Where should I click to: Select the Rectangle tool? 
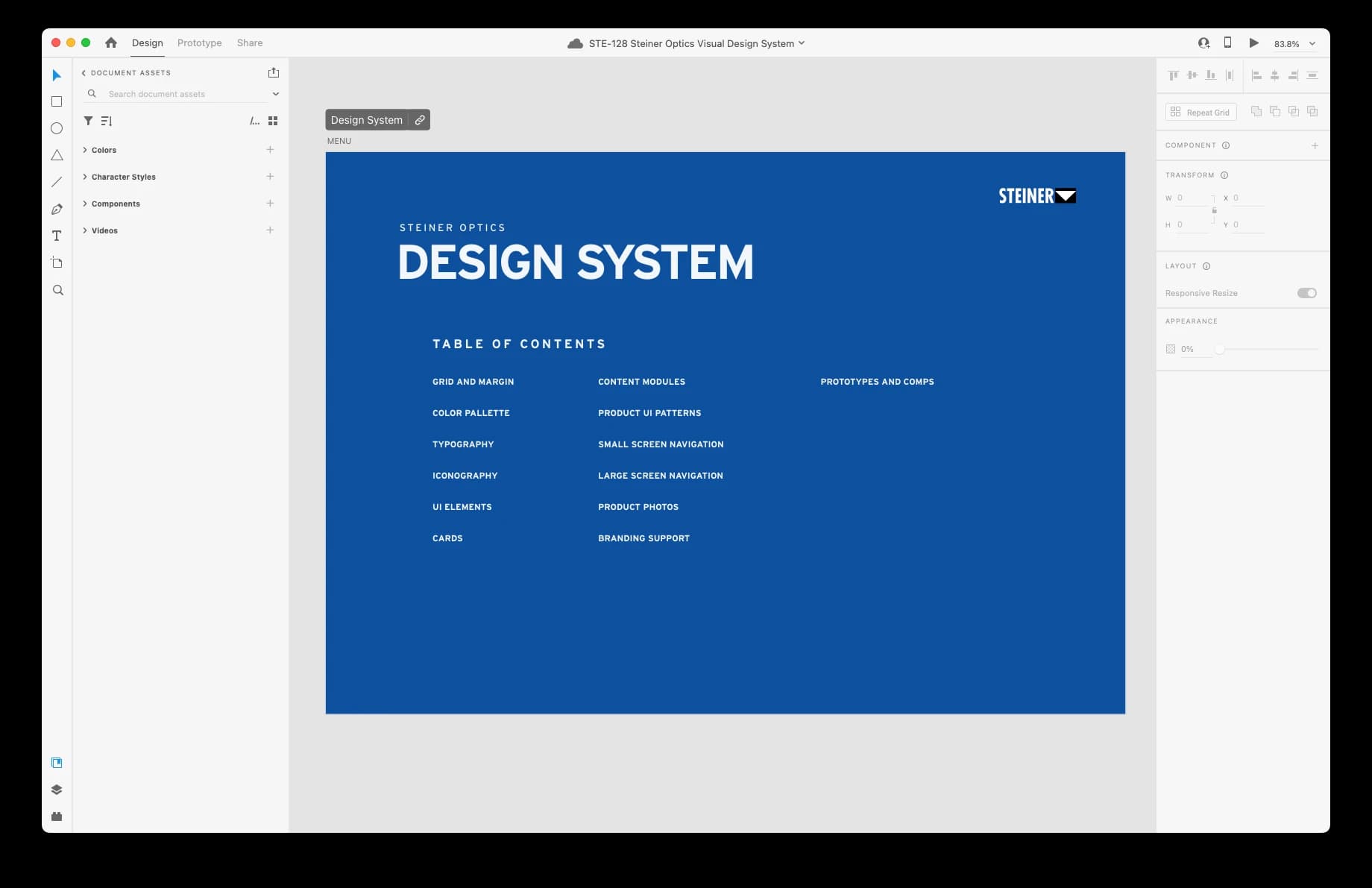tap(57, 101)
